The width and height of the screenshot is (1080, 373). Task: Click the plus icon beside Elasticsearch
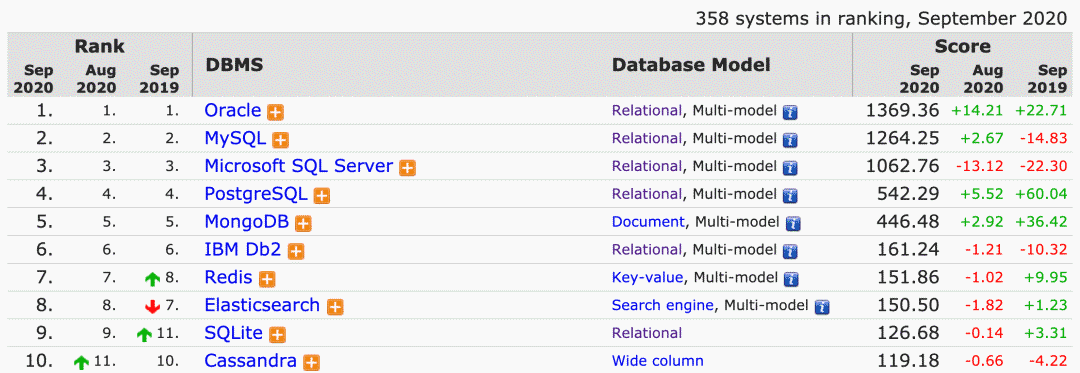click(335, 307)
